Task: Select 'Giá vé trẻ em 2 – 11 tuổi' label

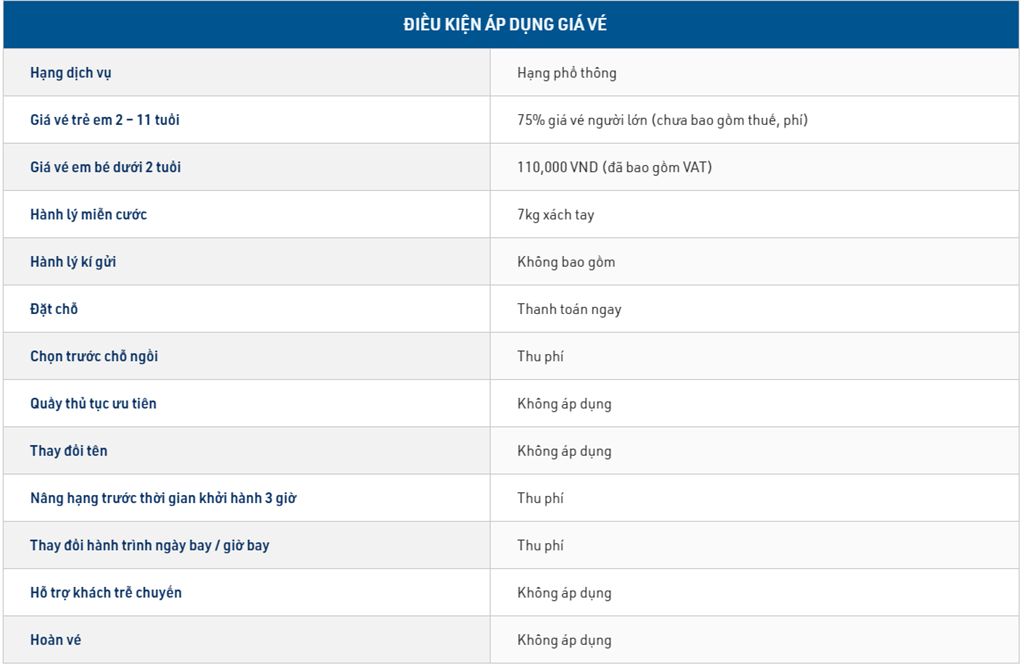Action: point(104,119)
